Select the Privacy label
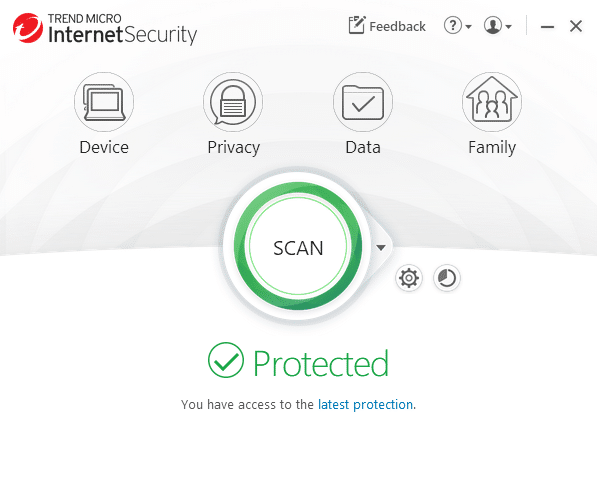597x484 pixels. (233, 147)
